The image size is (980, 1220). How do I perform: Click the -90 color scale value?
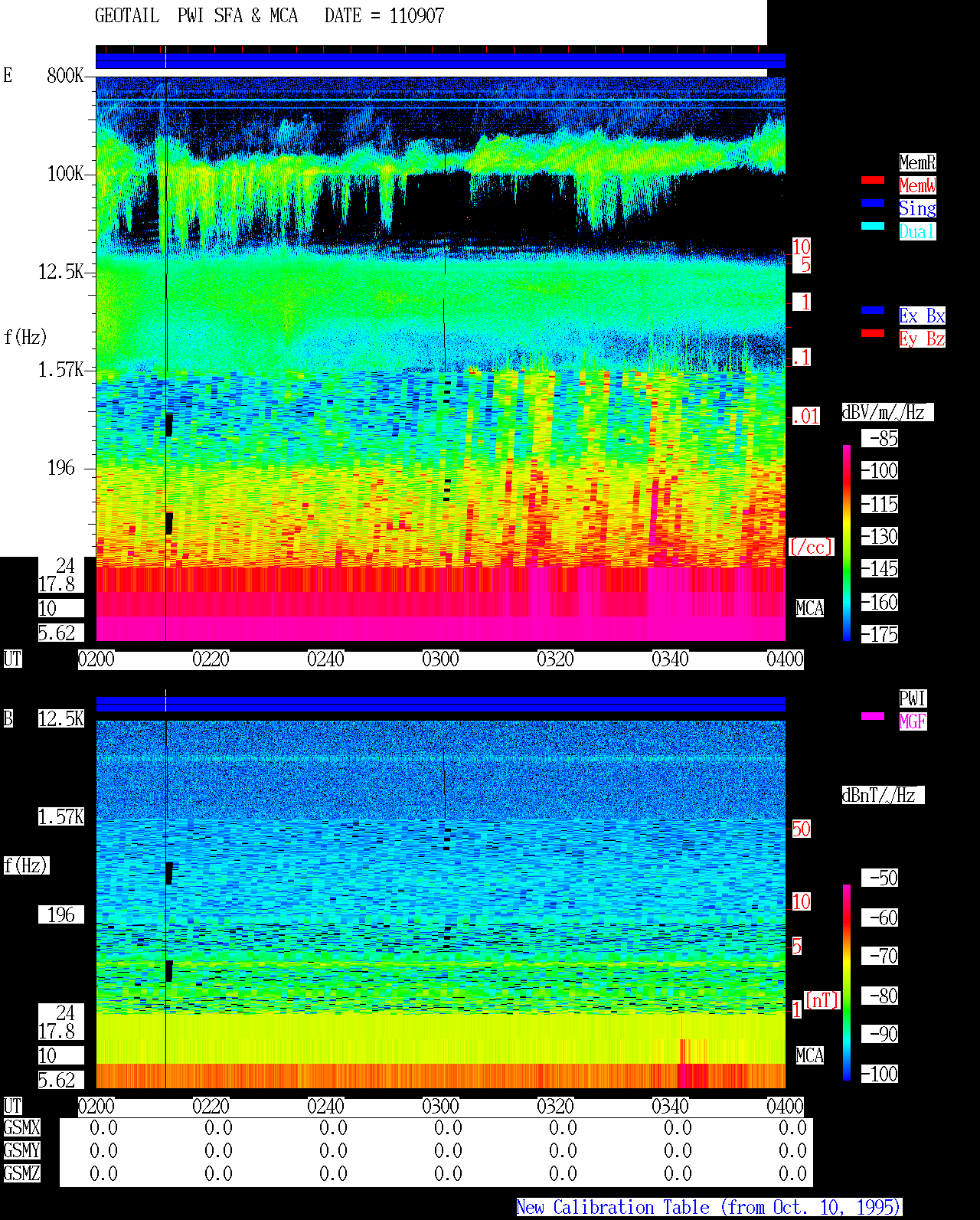coord(880,1034)
